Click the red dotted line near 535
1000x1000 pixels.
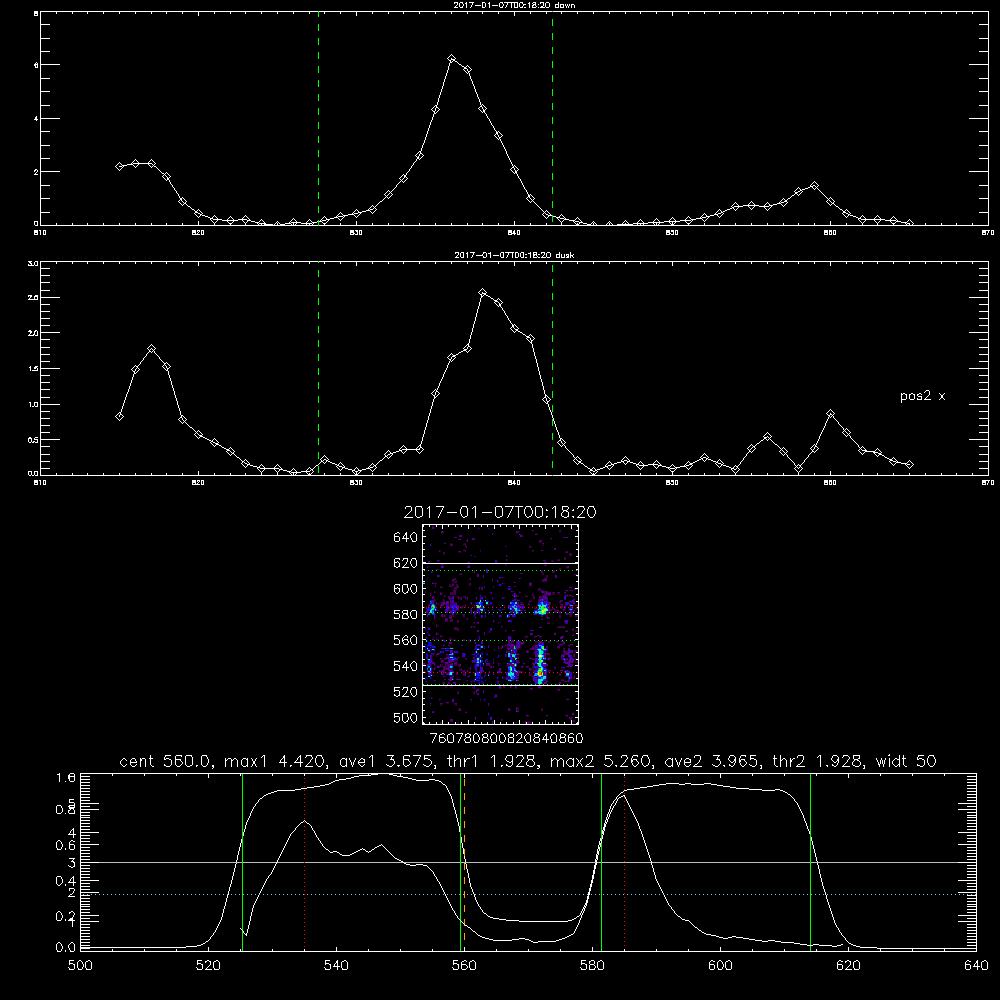[x=305, y=861]
